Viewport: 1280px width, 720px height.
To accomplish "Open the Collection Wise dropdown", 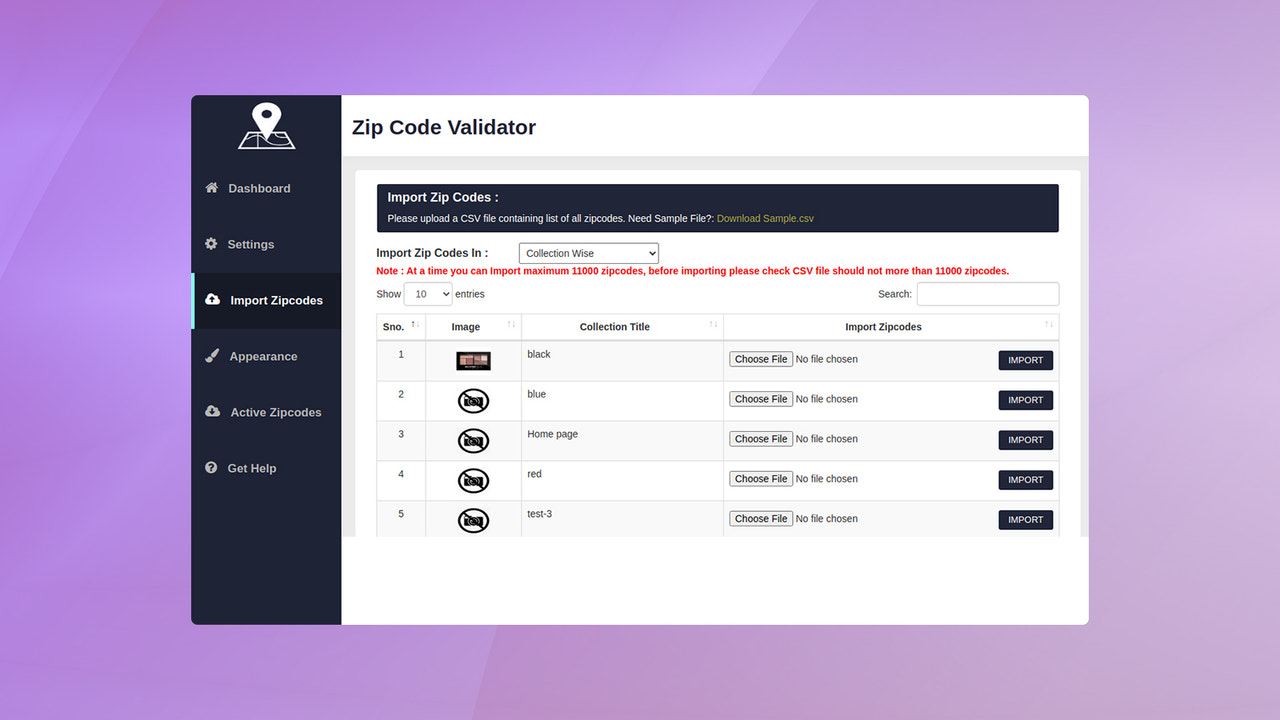I will click(588, 253).
